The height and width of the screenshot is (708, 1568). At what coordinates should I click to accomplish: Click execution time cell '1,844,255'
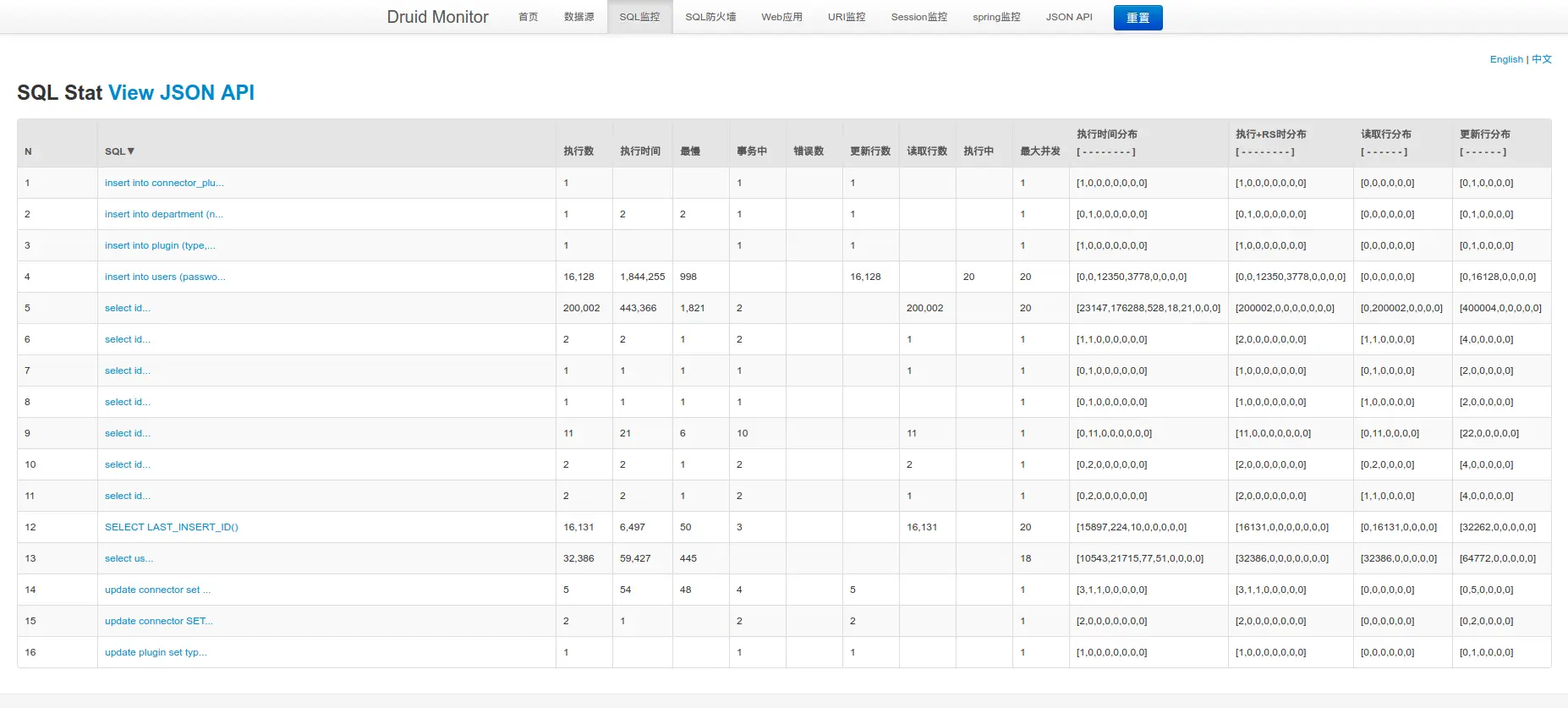coord(643,277)
